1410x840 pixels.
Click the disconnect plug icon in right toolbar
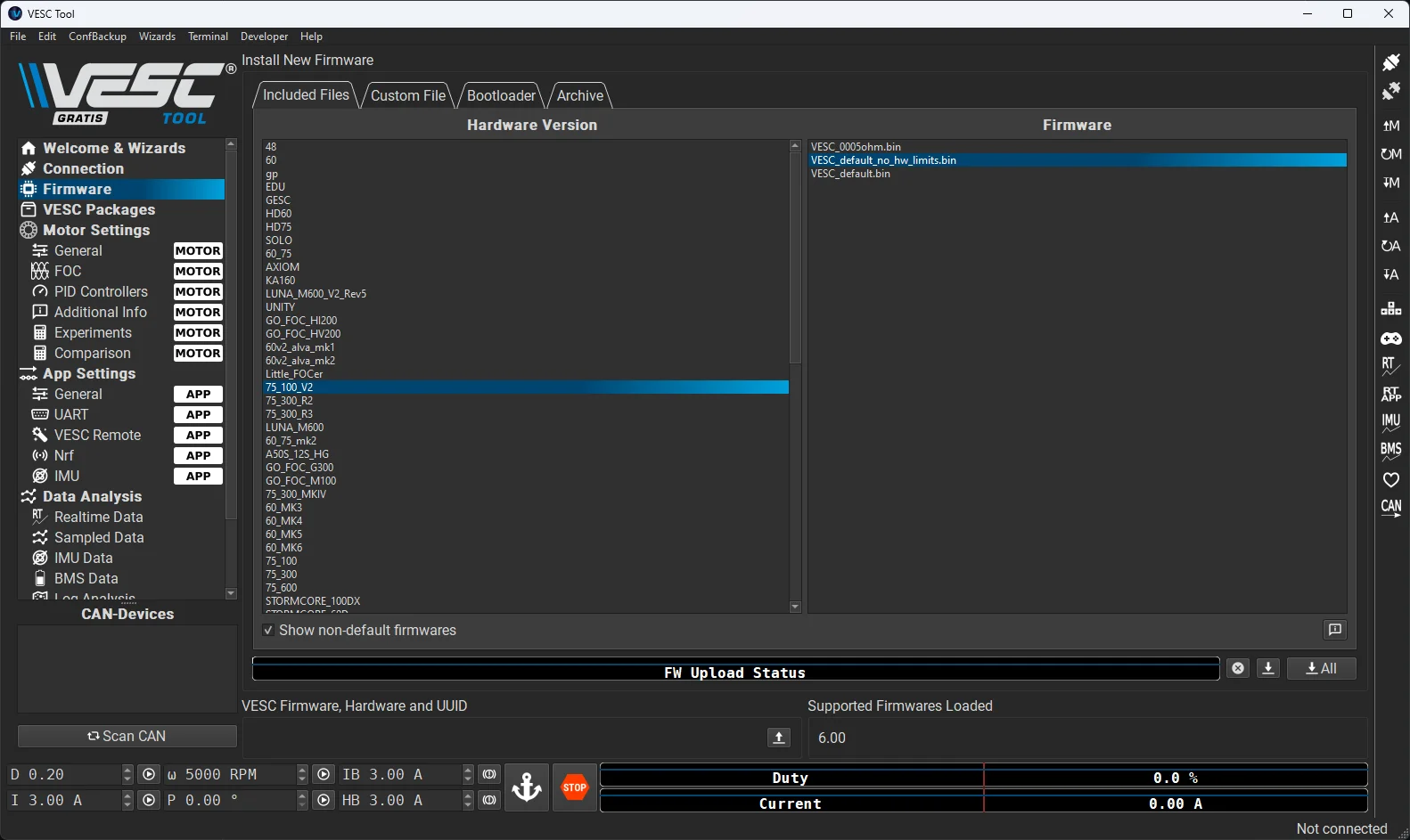(1390, 92)
